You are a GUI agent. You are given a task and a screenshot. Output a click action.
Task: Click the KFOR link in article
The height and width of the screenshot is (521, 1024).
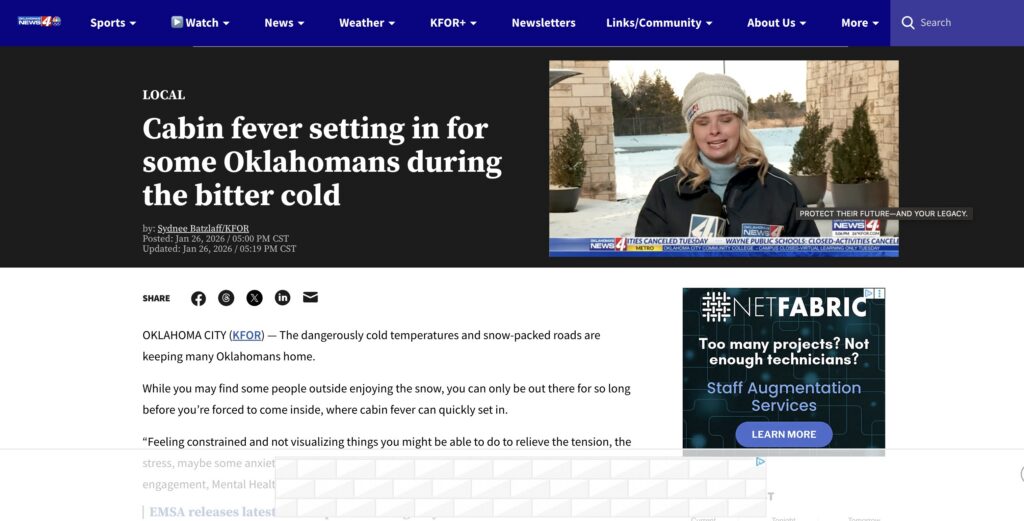[247, 335]
